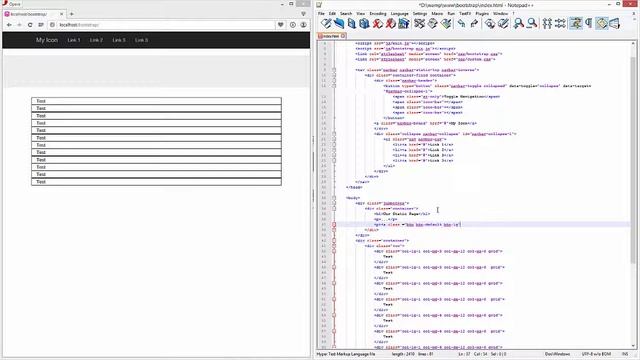640x360 pixels.
Task: Open Opera Speed Dial grid icon
Action: 41,25
